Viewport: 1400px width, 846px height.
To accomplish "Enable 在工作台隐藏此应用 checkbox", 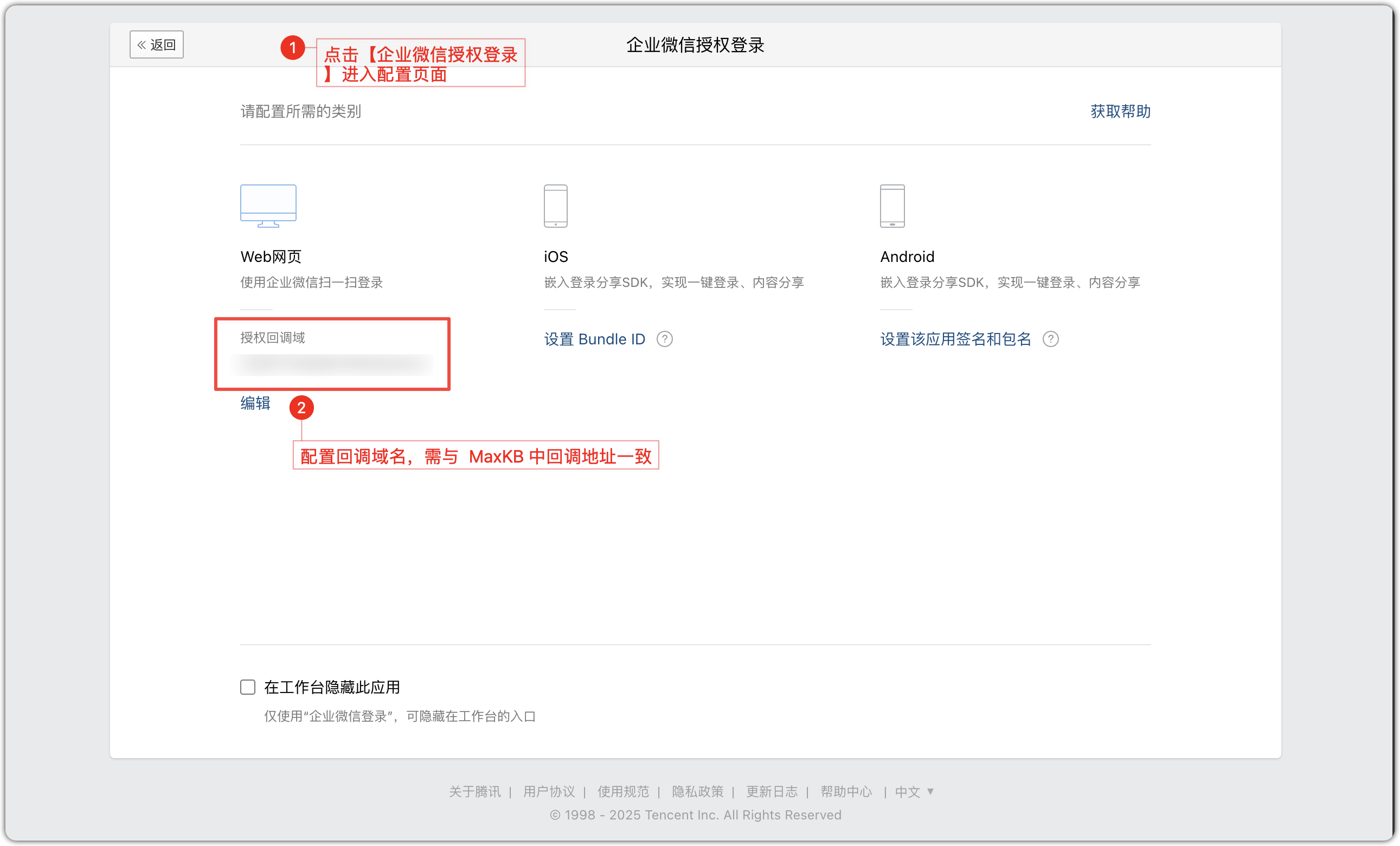I will point(248,687).
